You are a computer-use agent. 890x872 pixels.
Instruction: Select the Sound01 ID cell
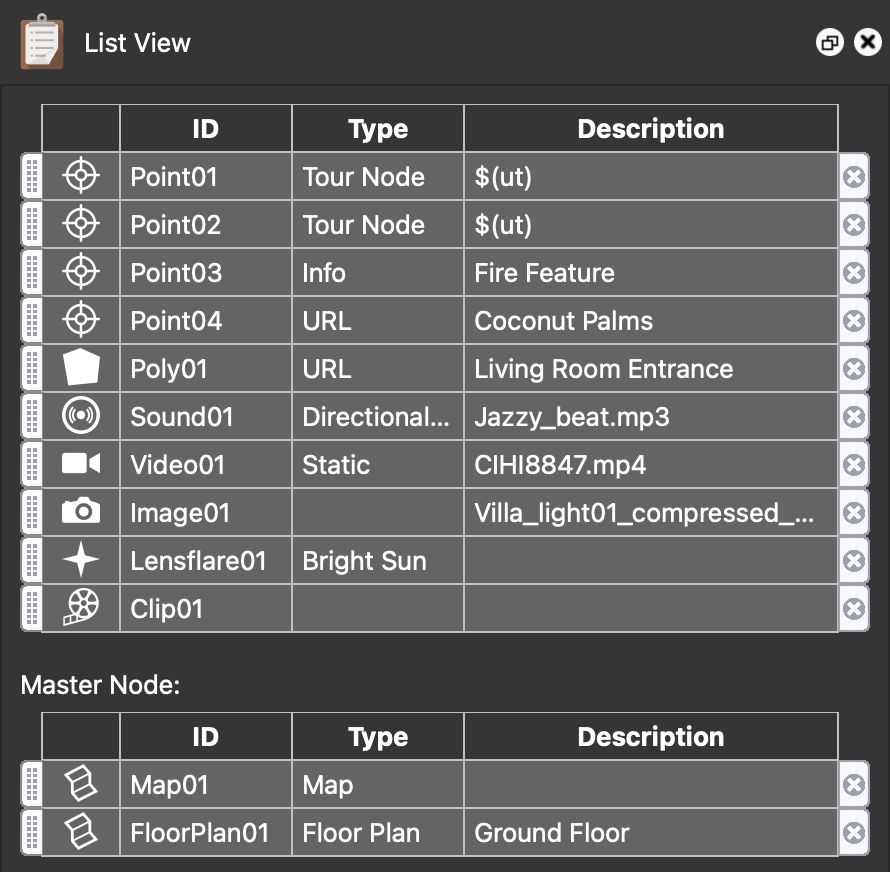pos(205,416)
